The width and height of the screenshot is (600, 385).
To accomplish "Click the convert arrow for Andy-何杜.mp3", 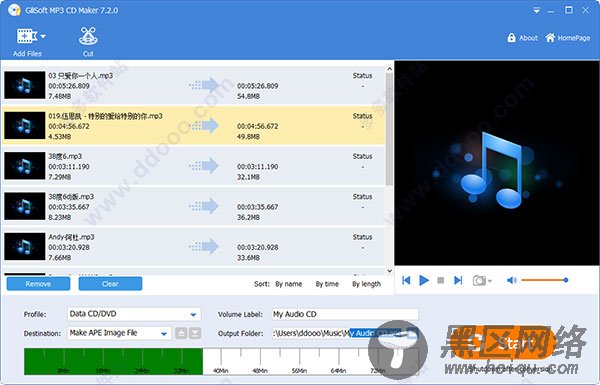I will point(204,247).
